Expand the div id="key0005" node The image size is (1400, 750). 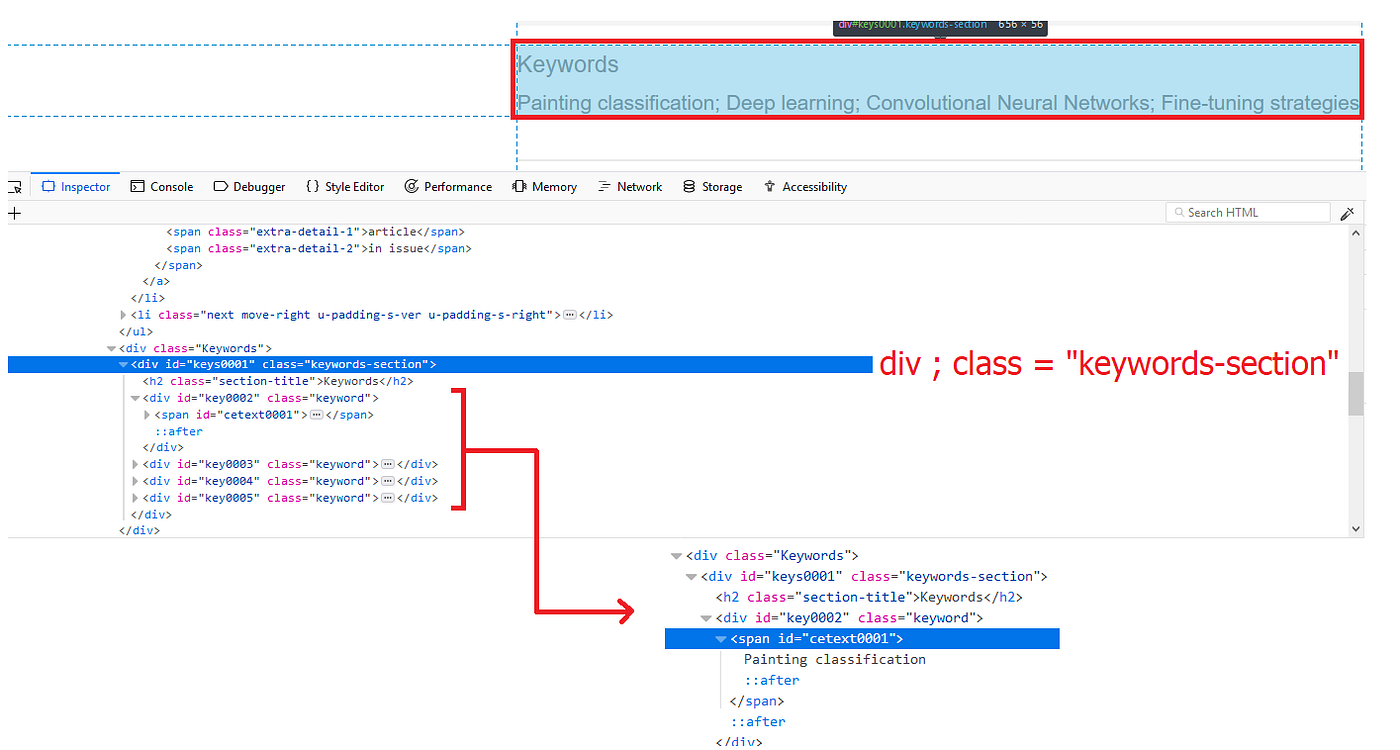tap(136, 498)
